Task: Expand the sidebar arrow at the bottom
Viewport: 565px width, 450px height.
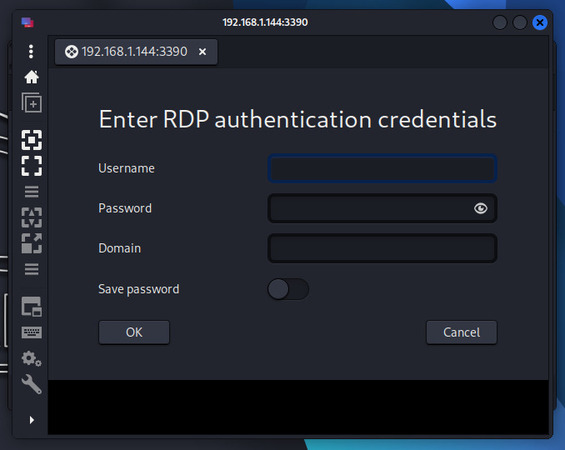Action: pyautogui.click(x=32, y=420)
